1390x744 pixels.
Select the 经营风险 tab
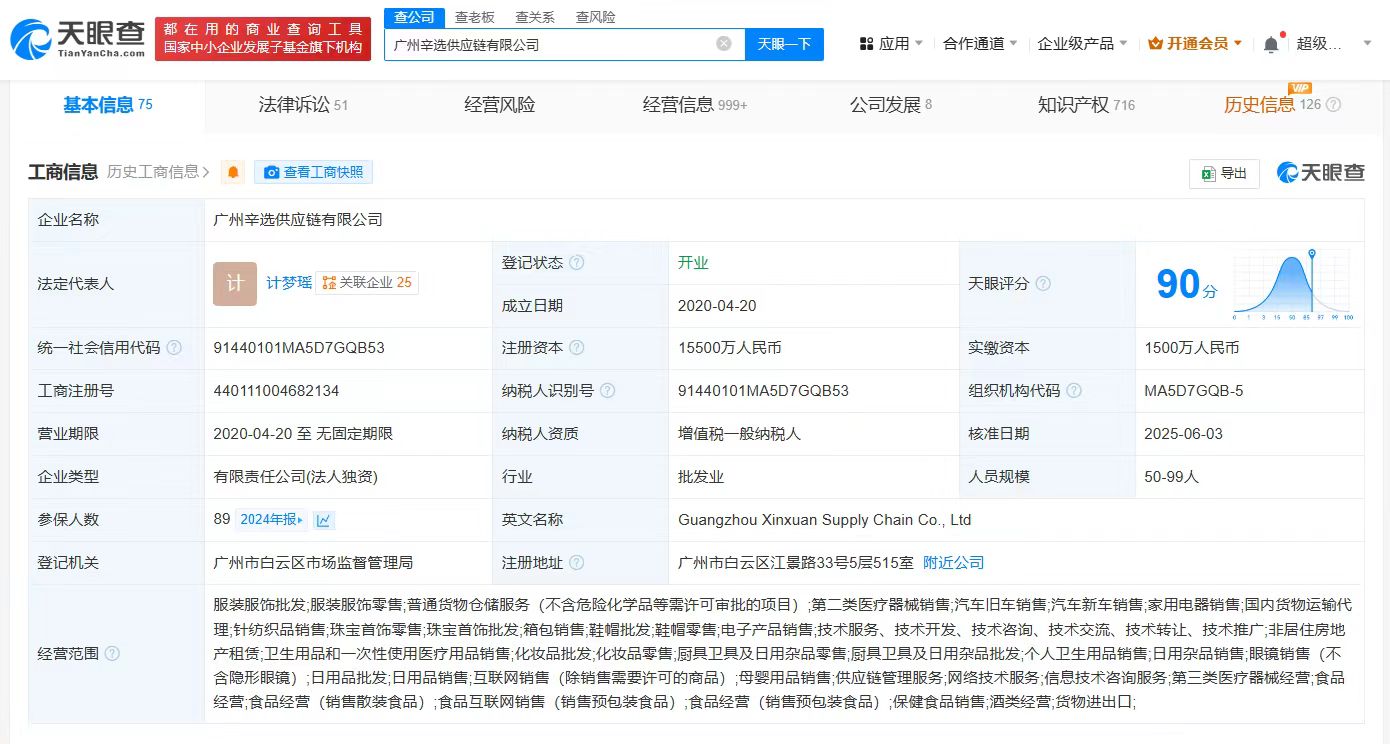coord(499,105)
